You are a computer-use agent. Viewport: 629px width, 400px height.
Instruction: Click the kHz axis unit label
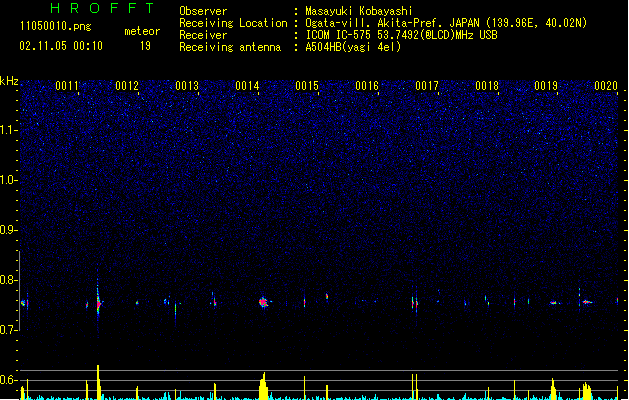(x=9, y=81)
